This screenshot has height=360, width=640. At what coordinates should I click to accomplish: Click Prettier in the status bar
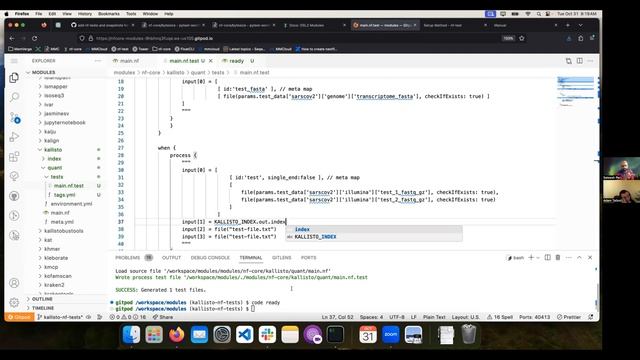pyautogui.click(x=569, y=317)
